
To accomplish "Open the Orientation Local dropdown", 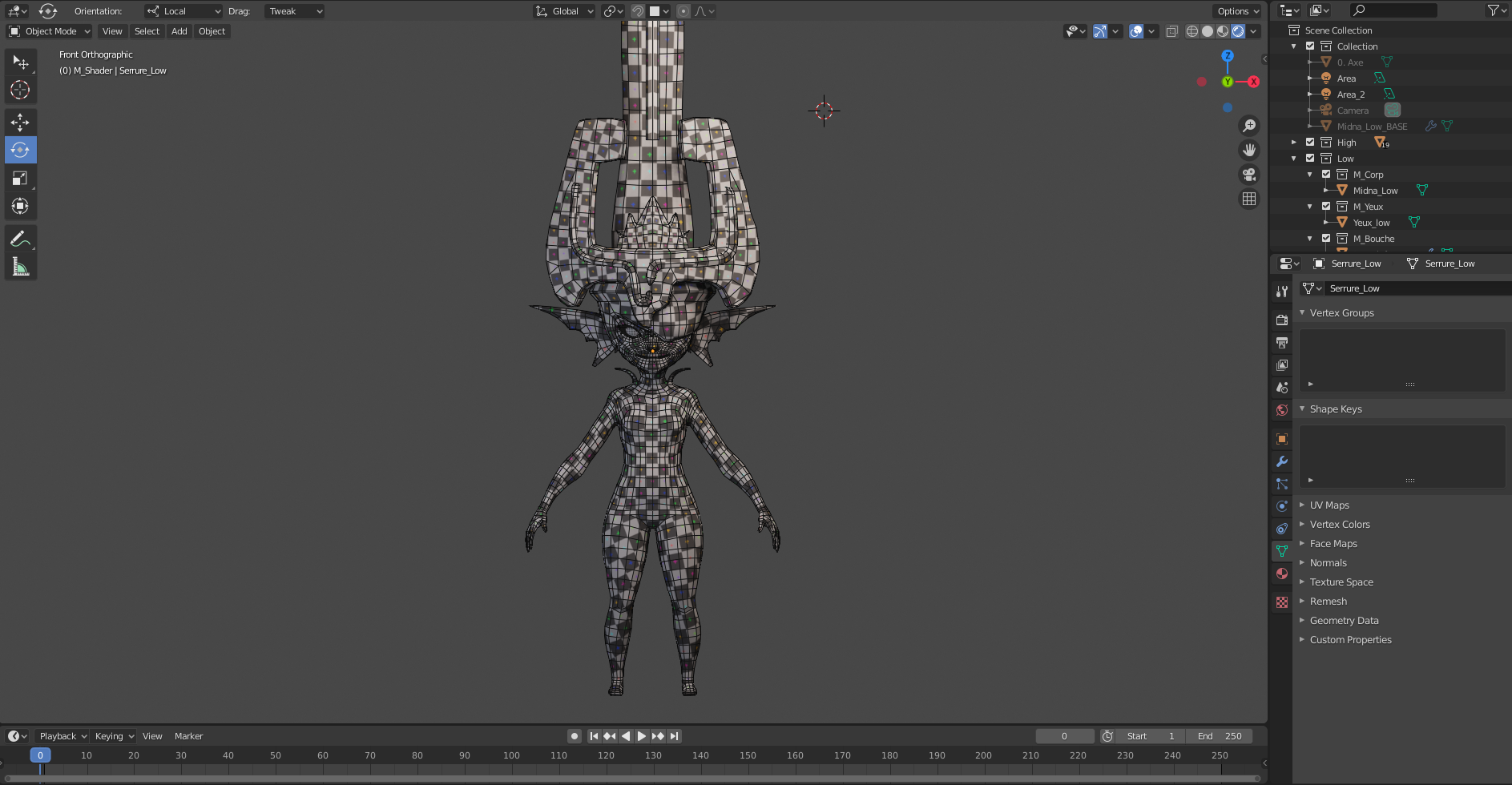I will [x=183, y=11].
